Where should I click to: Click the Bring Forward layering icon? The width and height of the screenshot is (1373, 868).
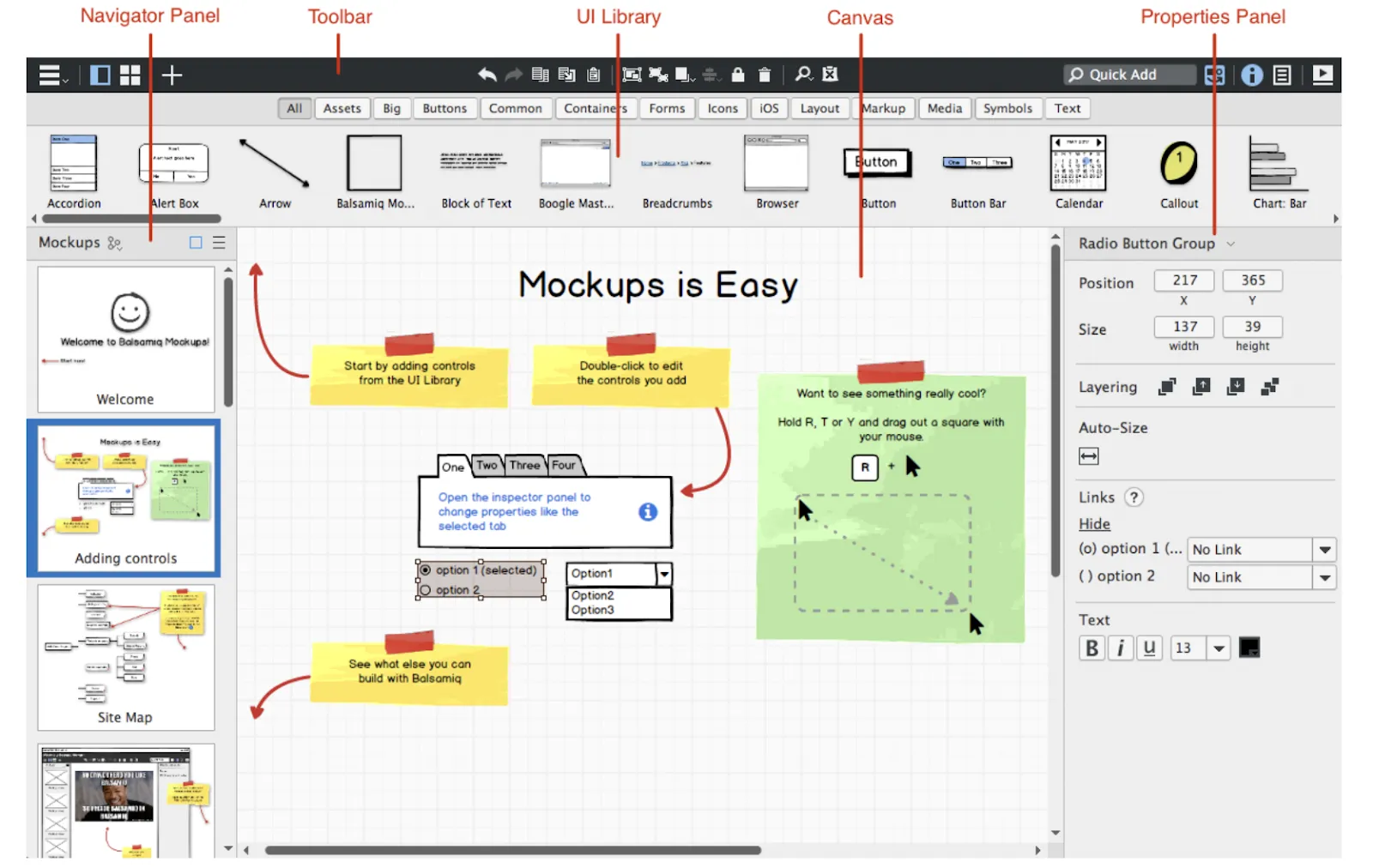point(1201,387)
